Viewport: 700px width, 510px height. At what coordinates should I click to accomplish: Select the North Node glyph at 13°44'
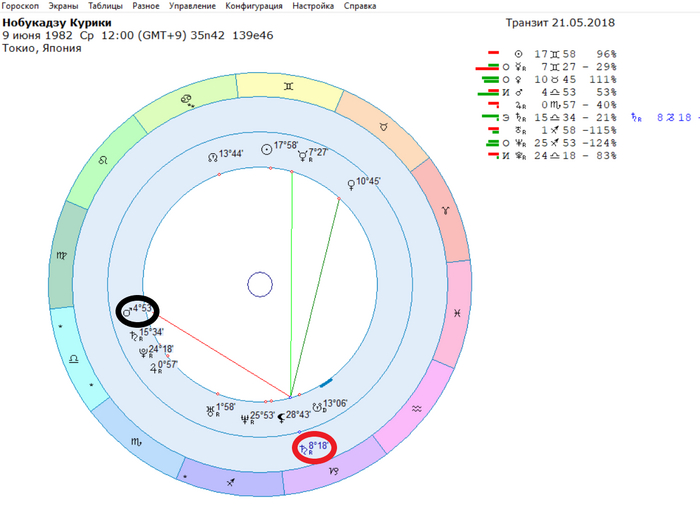[213, 157]
